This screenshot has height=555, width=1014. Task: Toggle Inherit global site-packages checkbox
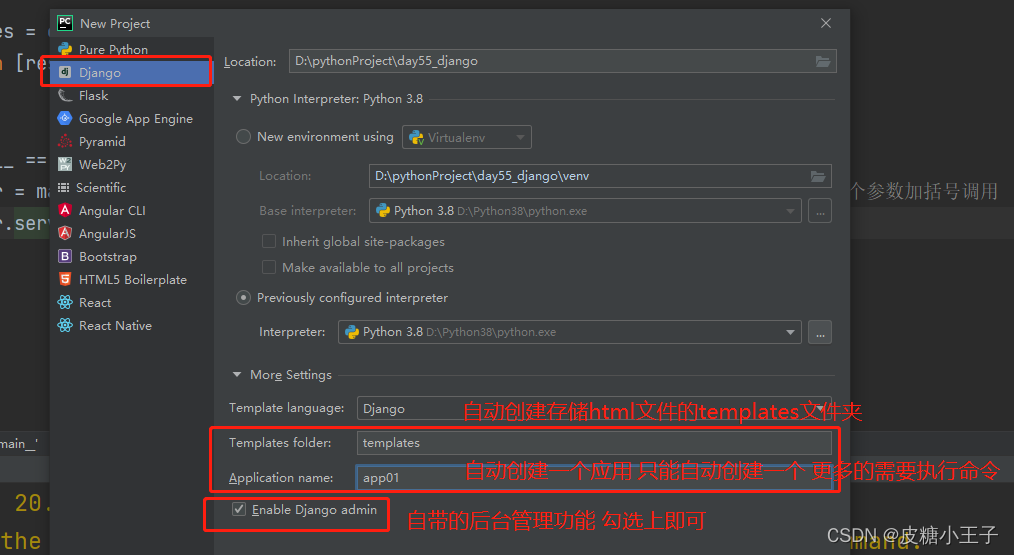[268, 241]
